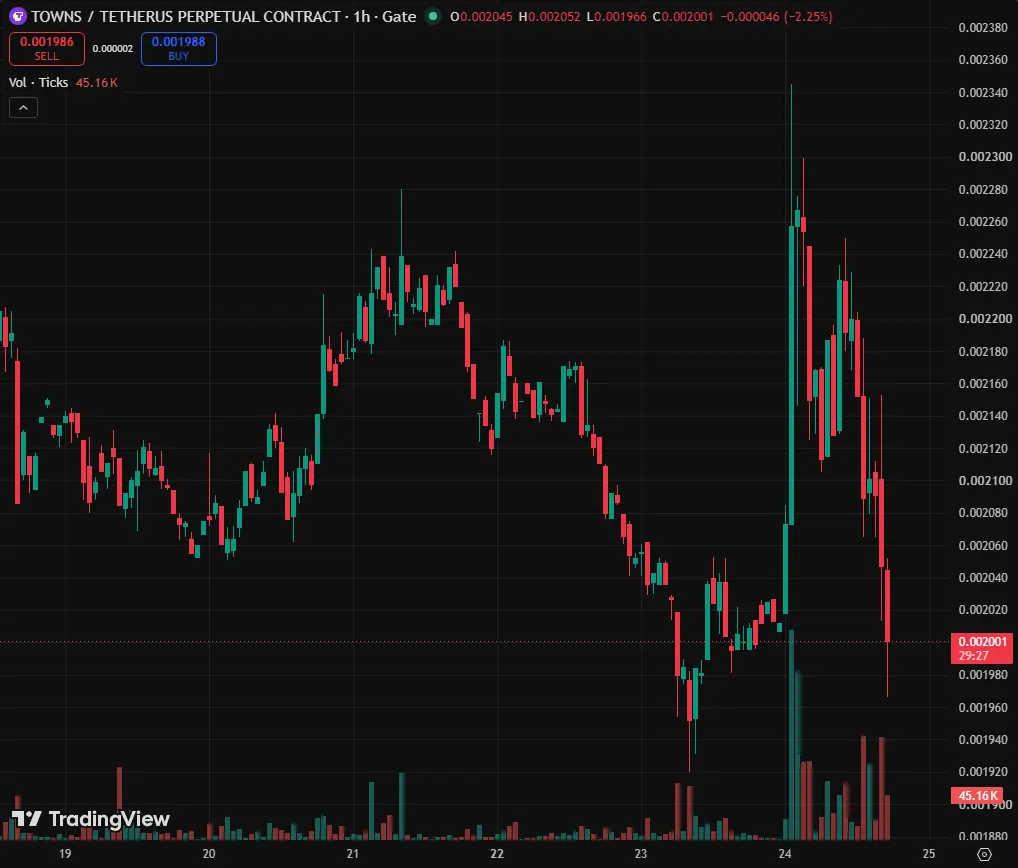Click the C0.002001 close value
The image size is (1018, 868).
point(683,16)
